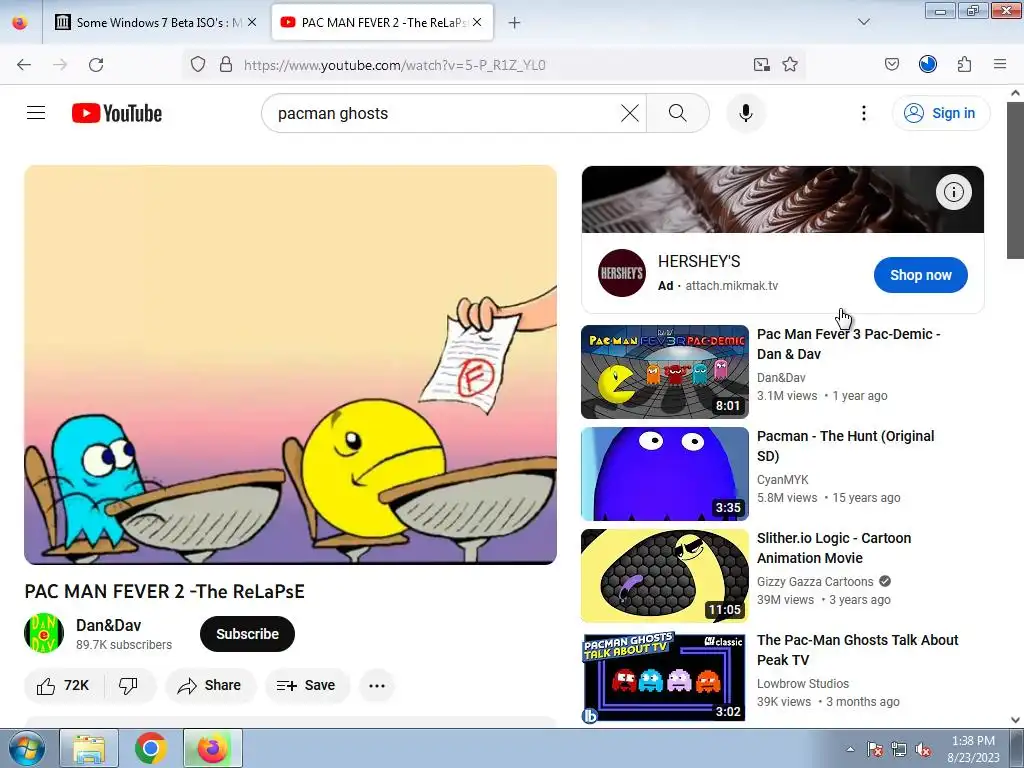Close the PAC MAN FEVER 2 tab

coord(477,23)
